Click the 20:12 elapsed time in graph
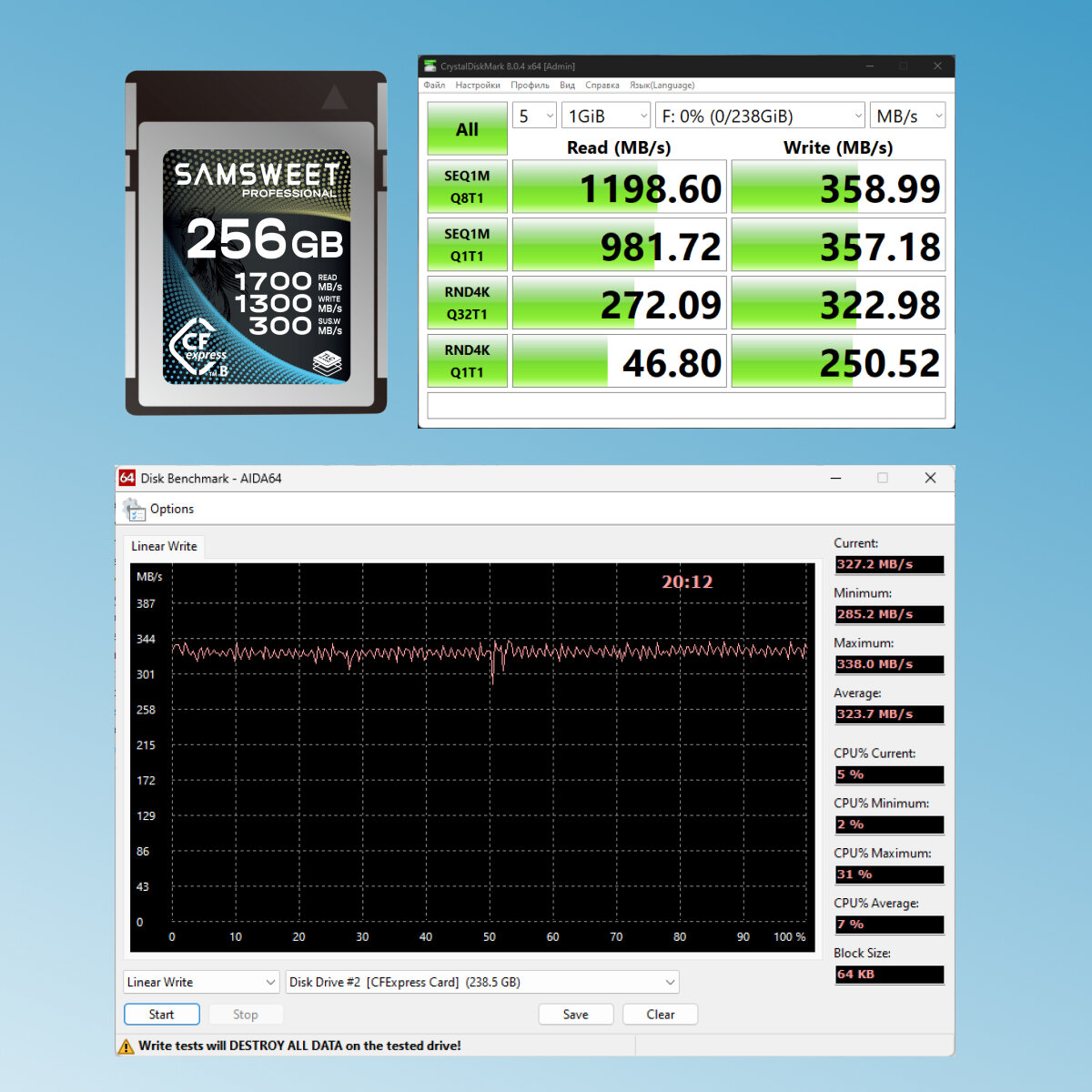The width and height of the screenshot is (1092, 1092). (x=687, y=581)
